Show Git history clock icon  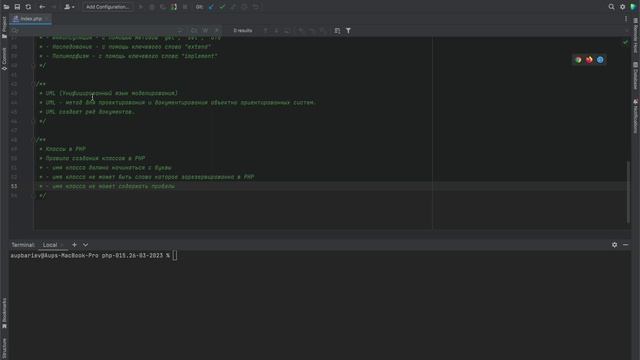tap(244, 7)
